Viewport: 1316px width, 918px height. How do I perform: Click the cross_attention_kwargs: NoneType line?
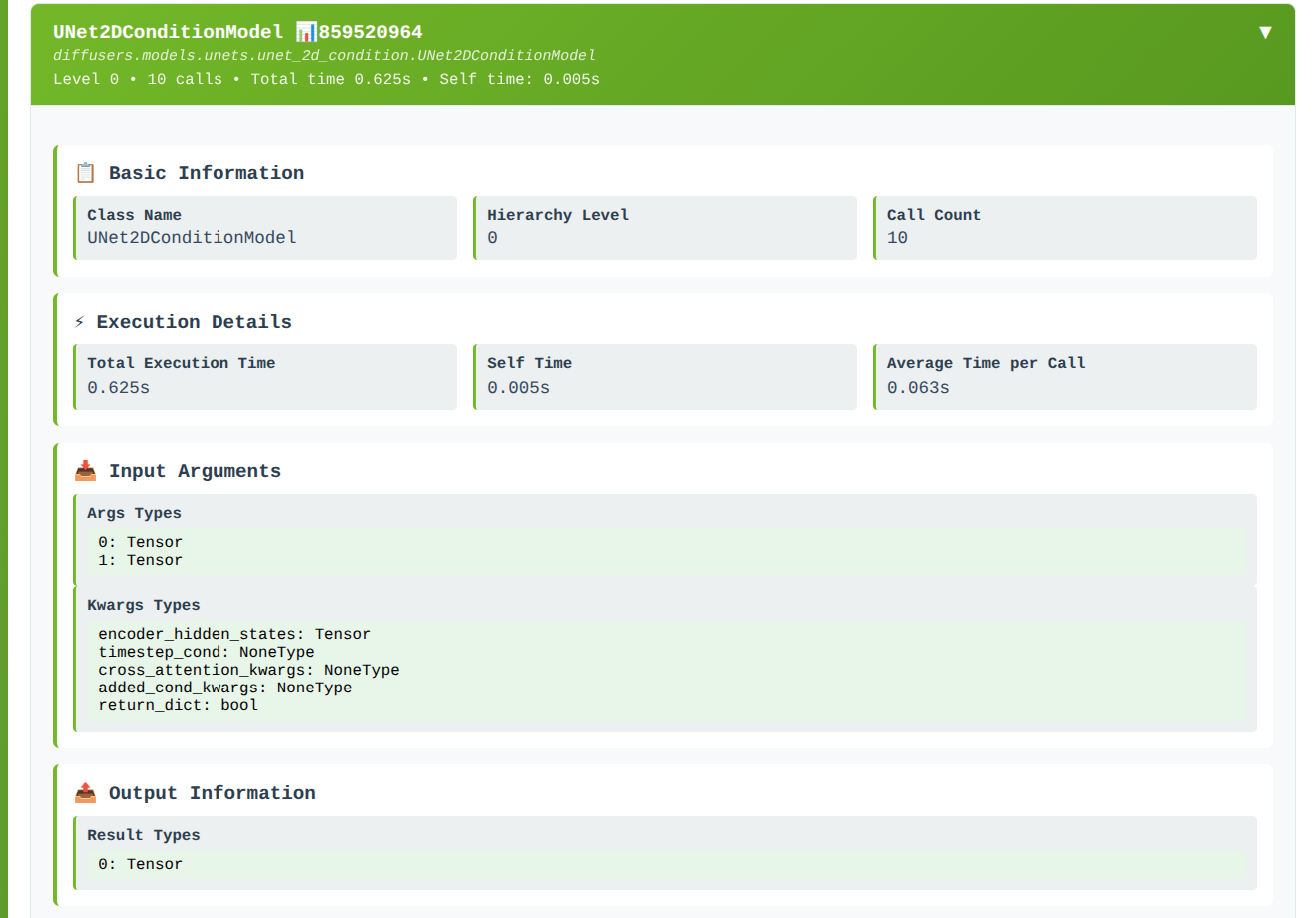248,670
